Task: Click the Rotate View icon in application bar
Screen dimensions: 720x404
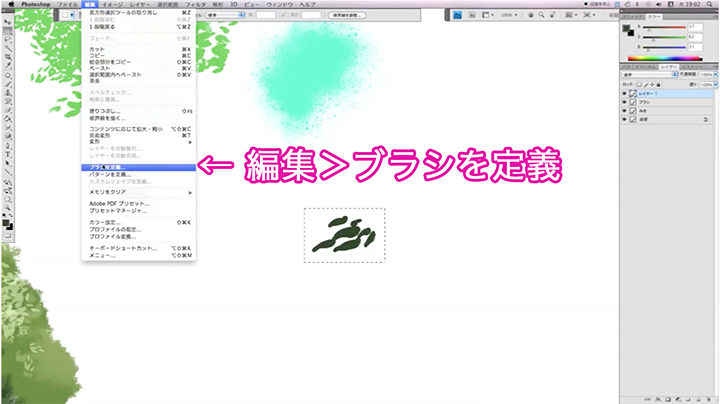Action: (553, 15)
